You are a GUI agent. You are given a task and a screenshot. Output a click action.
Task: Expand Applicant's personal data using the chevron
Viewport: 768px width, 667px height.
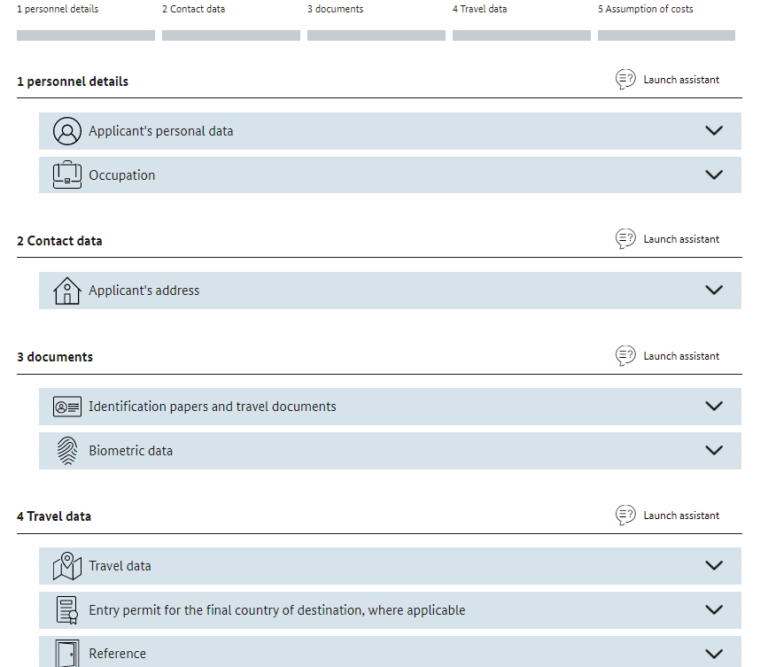click(x=713, y=131)
